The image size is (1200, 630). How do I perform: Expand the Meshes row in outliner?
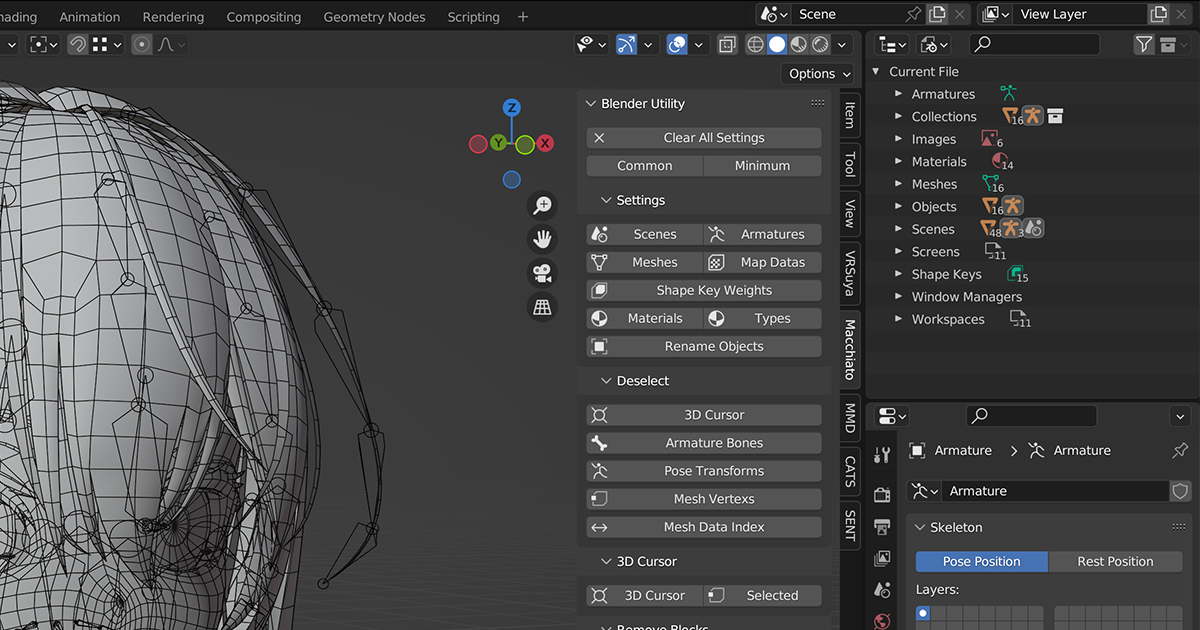[899, 184]
